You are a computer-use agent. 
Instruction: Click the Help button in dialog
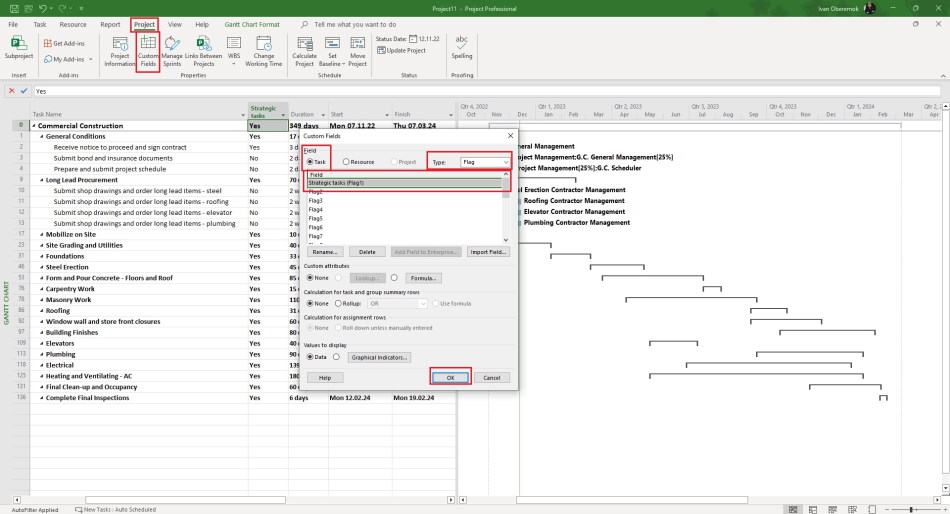(325, 377)
